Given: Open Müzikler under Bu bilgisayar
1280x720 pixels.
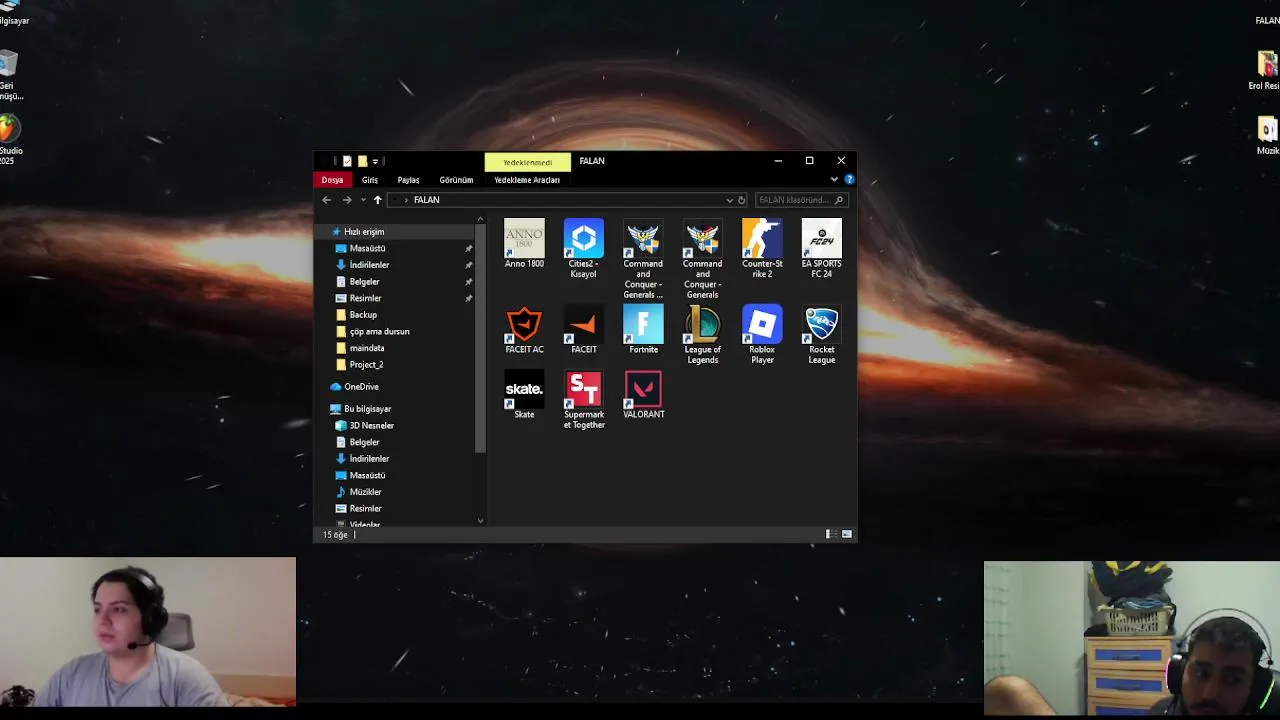Looking at the screenshot, I should tap(365, 492).
